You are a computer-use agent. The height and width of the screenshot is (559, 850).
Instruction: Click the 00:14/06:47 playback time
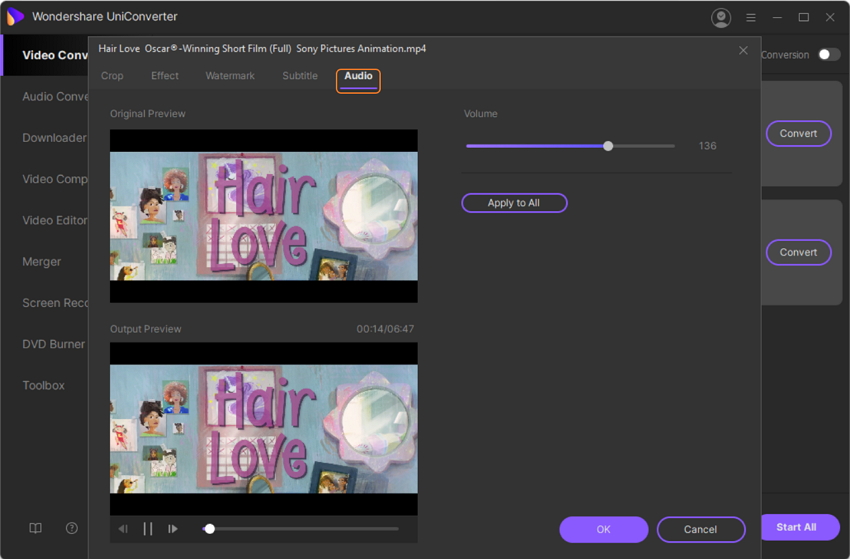(385, 329)
